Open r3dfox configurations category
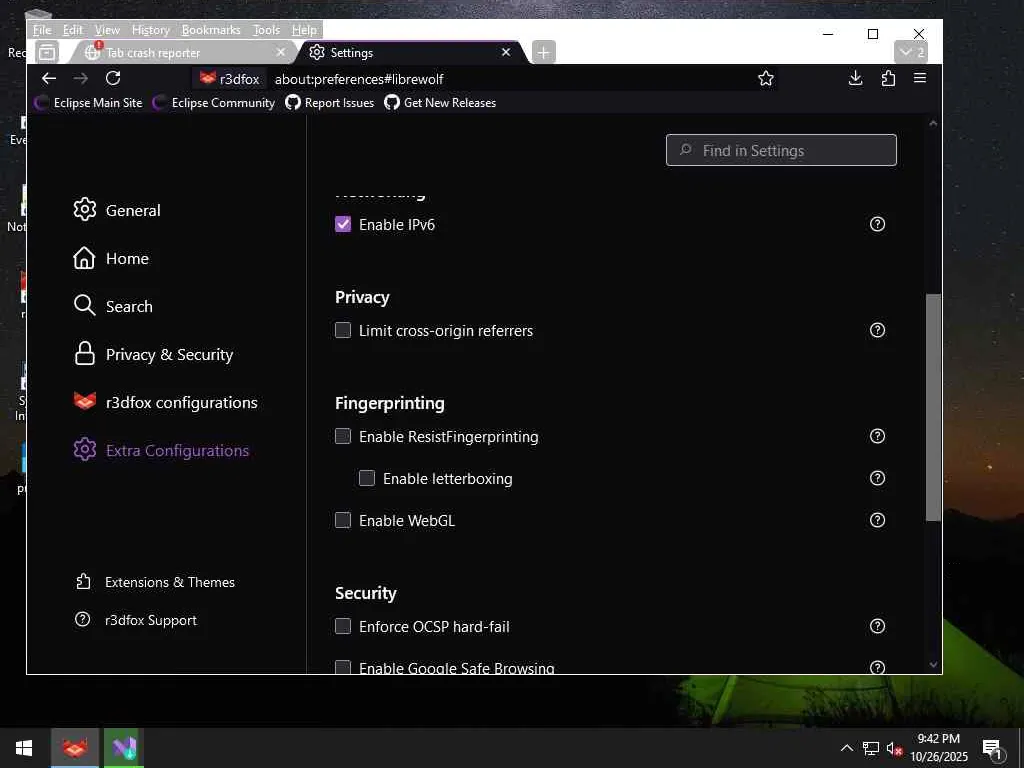 coord(166,402)
